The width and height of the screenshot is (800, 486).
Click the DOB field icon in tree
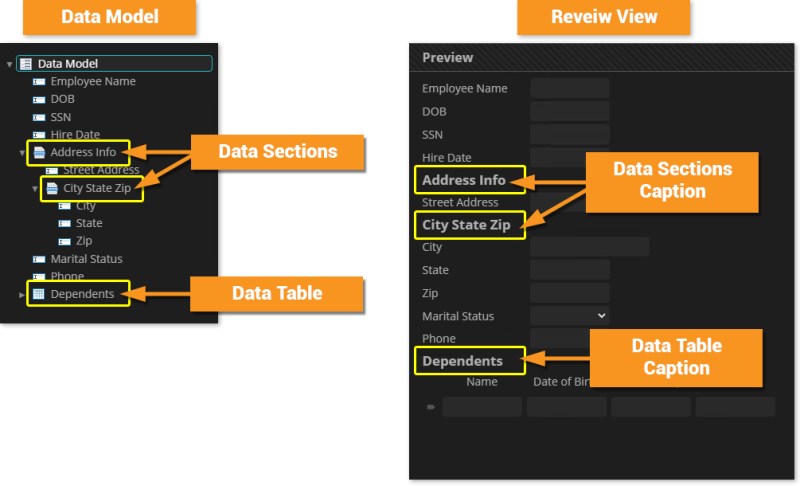38,99
